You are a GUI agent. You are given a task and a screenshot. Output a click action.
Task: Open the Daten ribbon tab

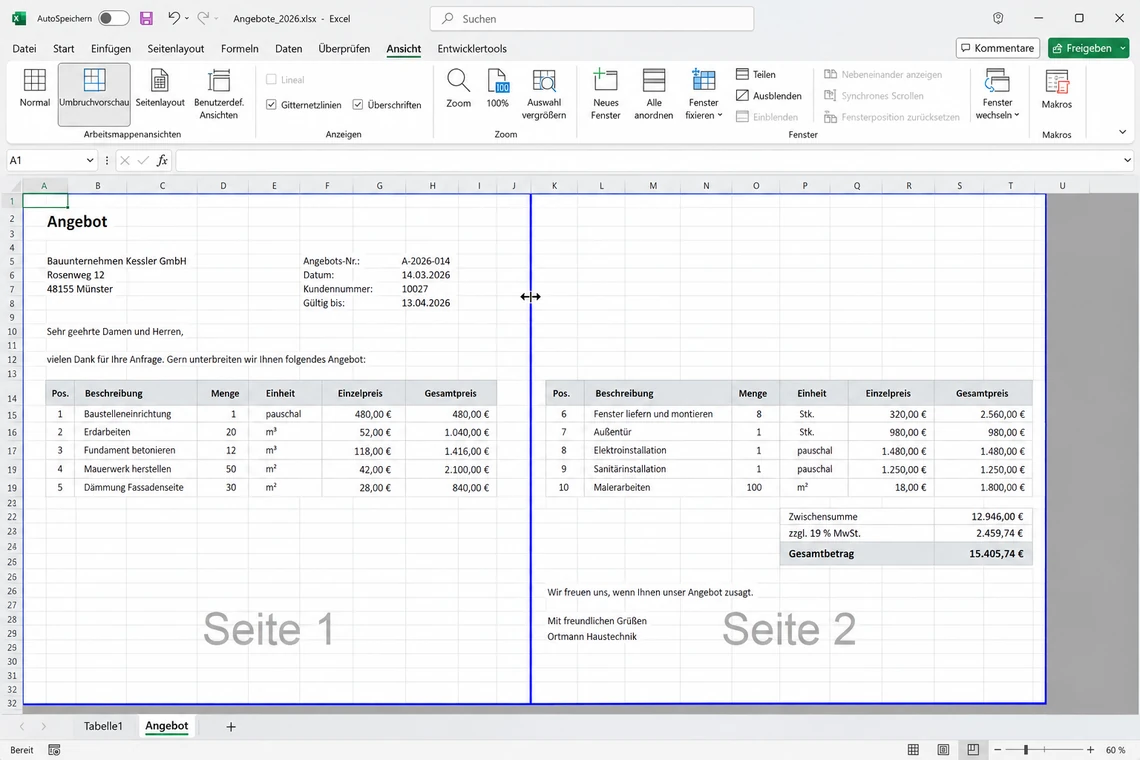289,49
